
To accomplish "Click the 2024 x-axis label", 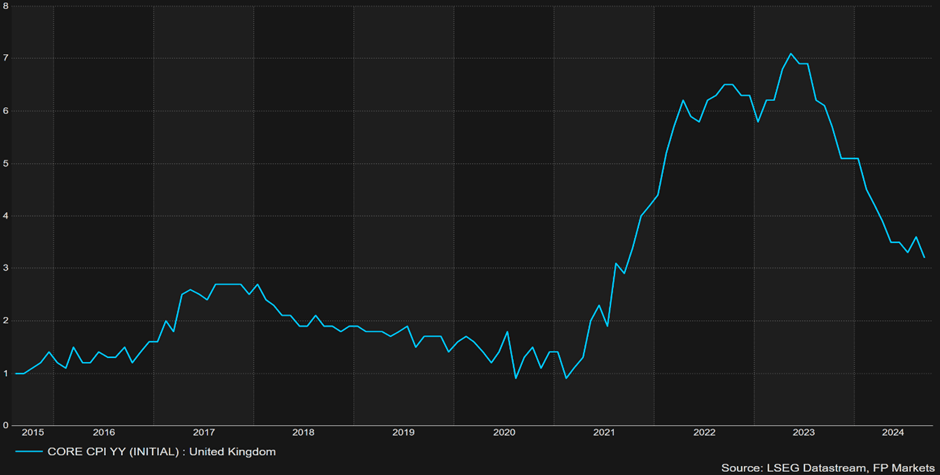I will tap(893, 432).
